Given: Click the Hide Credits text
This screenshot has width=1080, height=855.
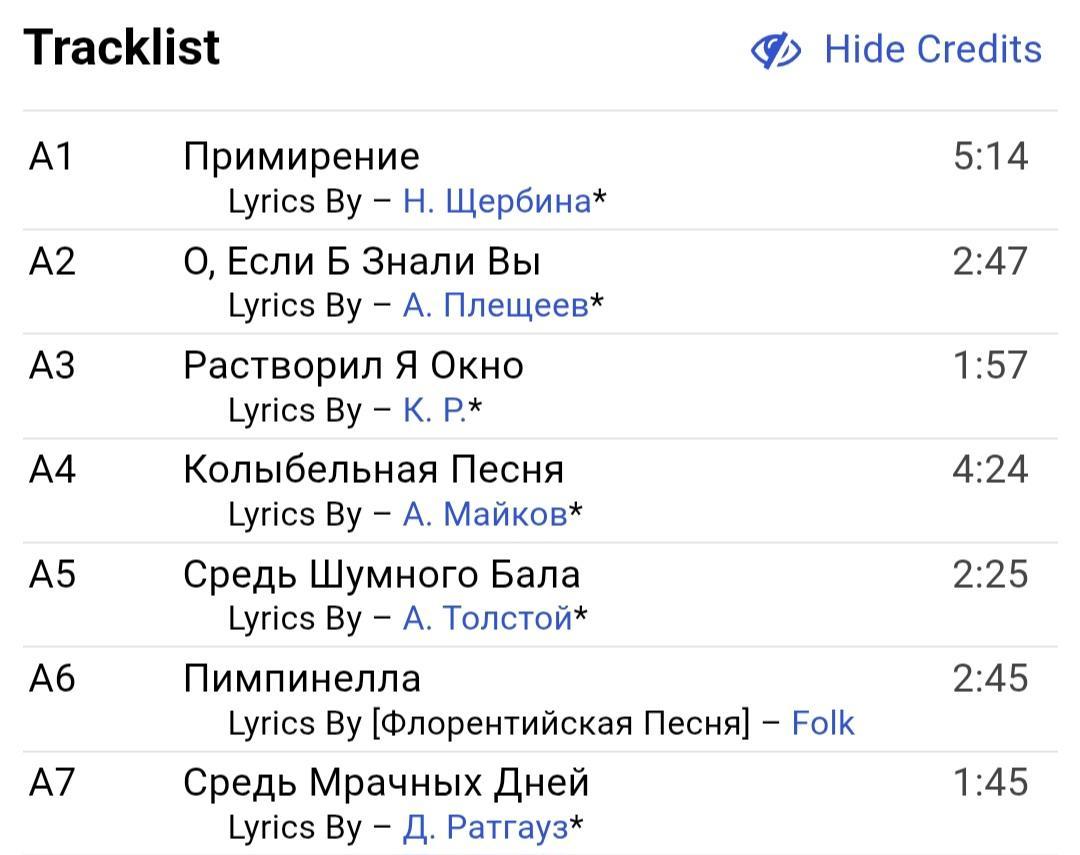Looking at the screenshot, I should pyautogui.click(x=932, y=49).
